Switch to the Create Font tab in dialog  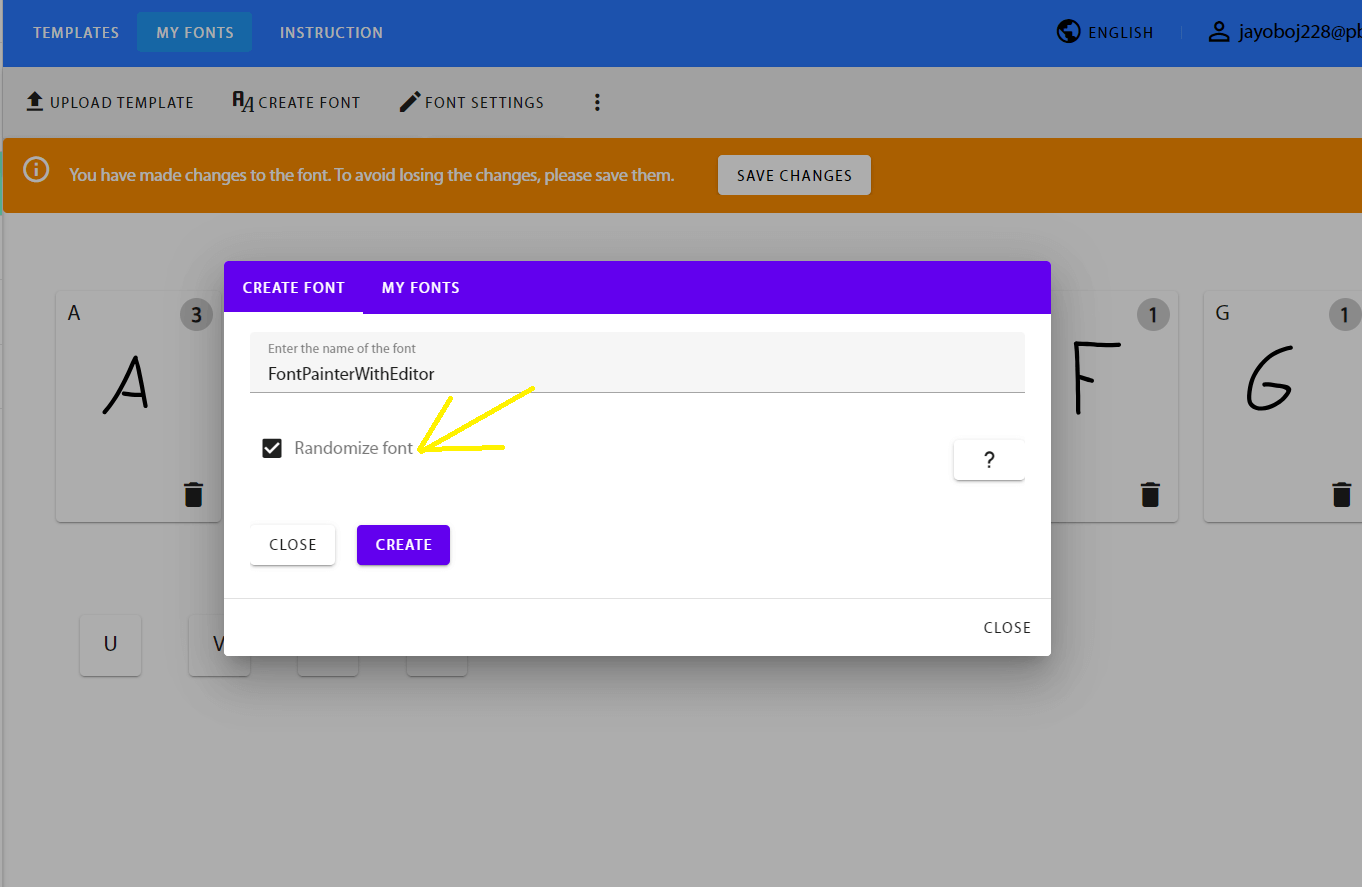(293, 288)
